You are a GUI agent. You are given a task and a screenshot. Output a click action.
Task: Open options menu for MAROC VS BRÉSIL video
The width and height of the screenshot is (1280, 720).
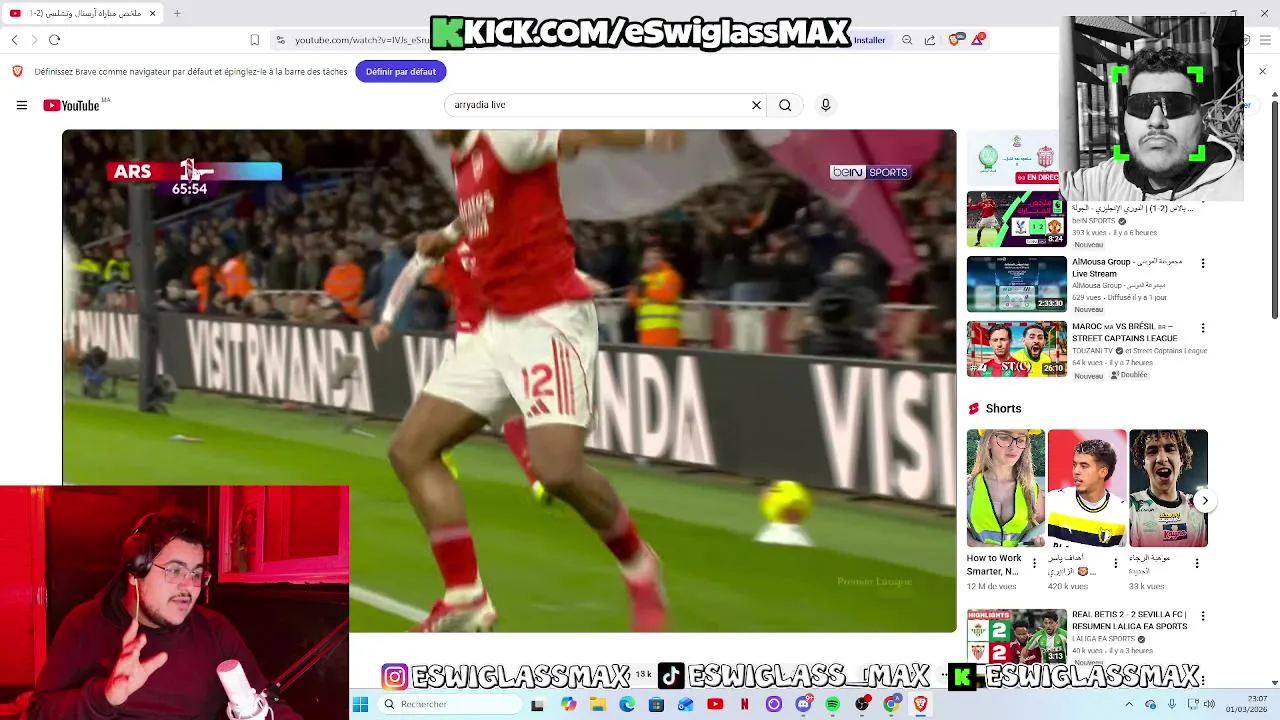coord(1203,328)
